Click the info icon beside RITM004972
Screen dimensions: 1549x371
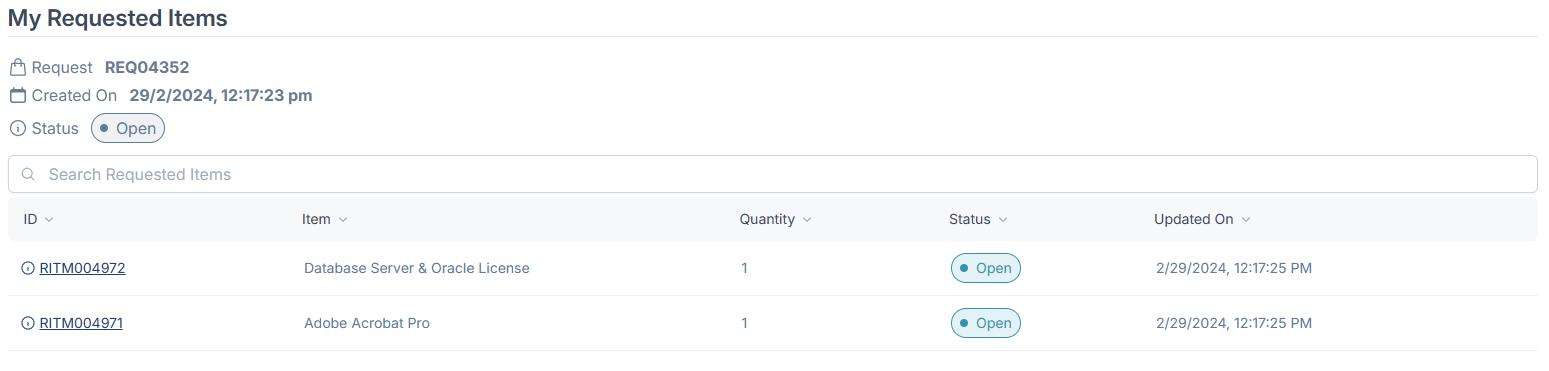pyautogui.click(x=28, y=268)
